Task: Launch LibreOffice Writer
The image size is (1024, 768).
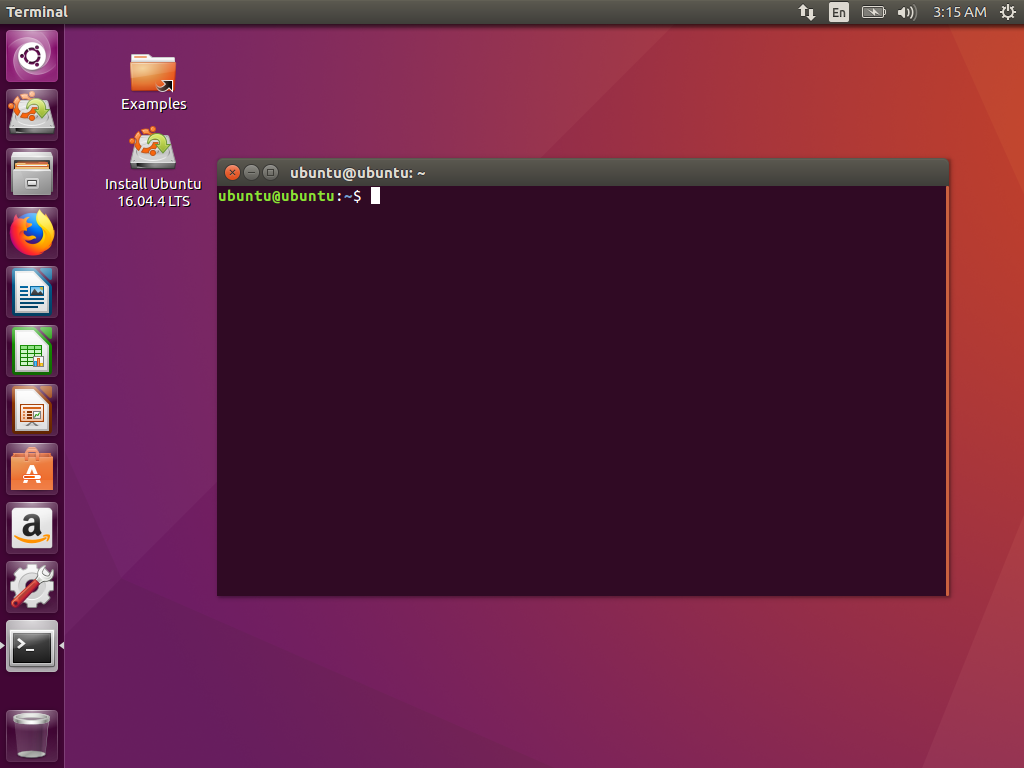Action: coord(31,291)
